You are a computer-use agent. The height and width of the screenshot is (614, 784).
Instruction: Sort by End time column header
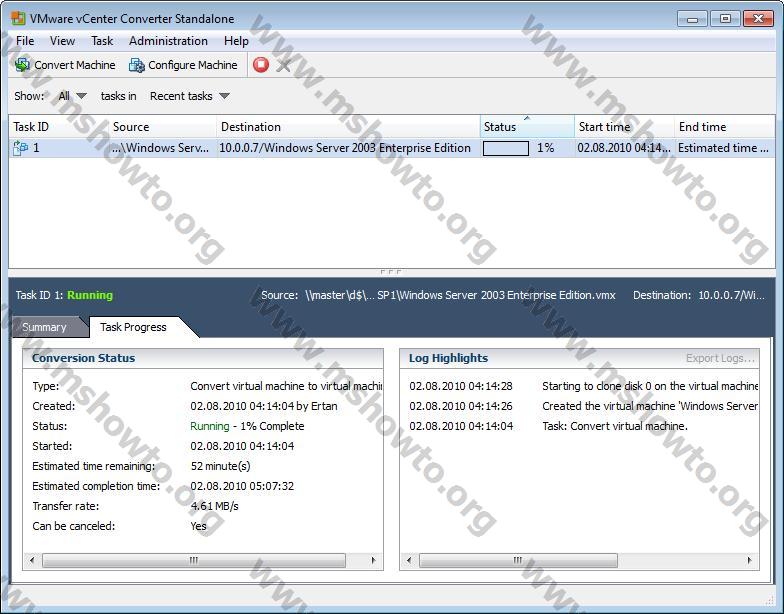pyautogui.click(x=724, y=127)
